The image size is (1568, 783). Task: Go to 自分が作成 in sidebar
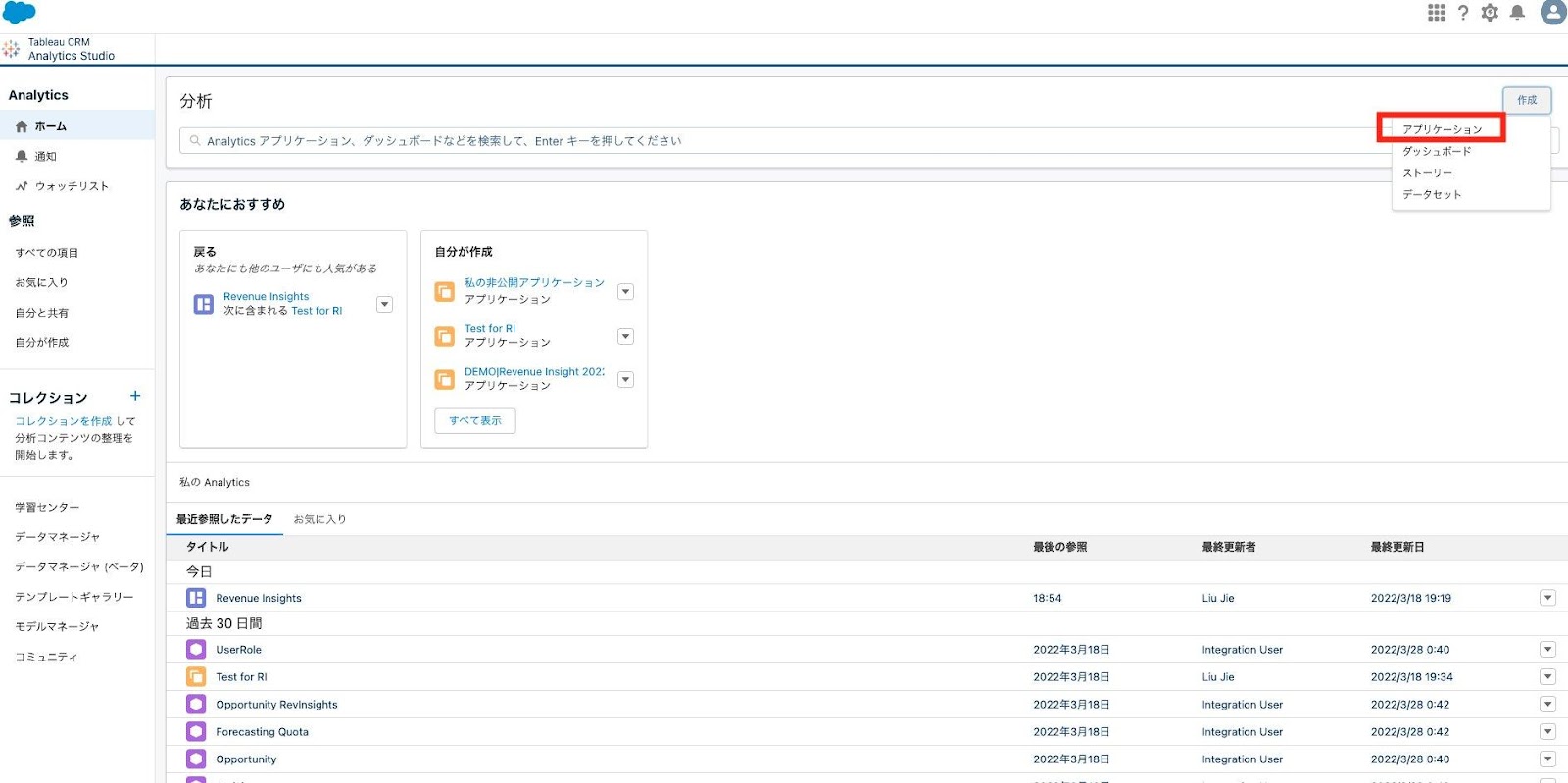[41, 342]
